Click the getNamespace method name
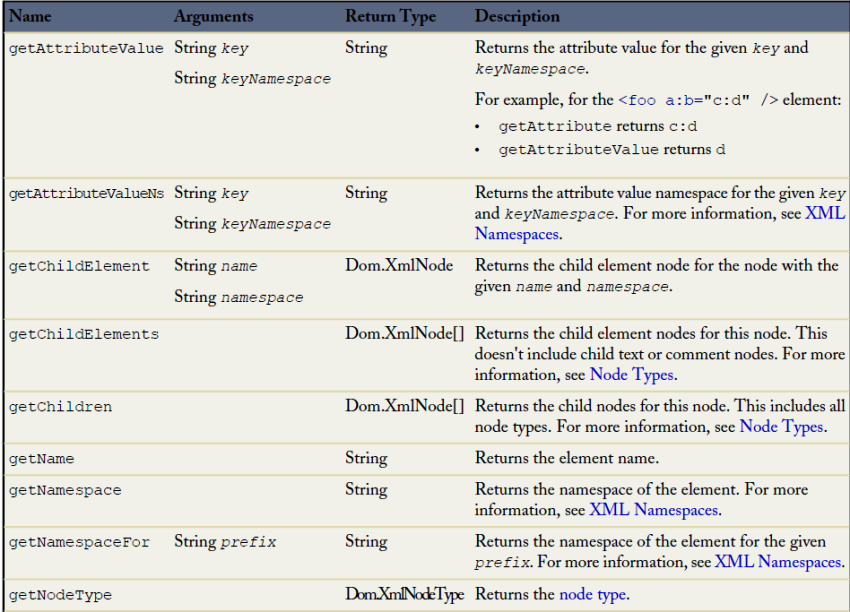Image resolution: width=850 pixels, height=612 pixels. (x=64, y=490)
